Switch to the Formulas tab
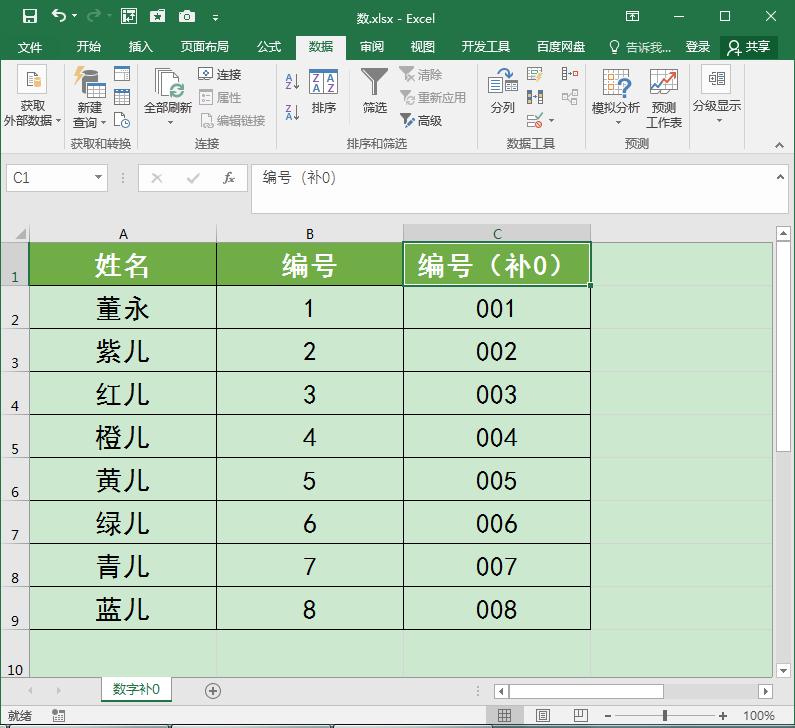The width and height of the screenshot is (795, 728). coord(269,47)
